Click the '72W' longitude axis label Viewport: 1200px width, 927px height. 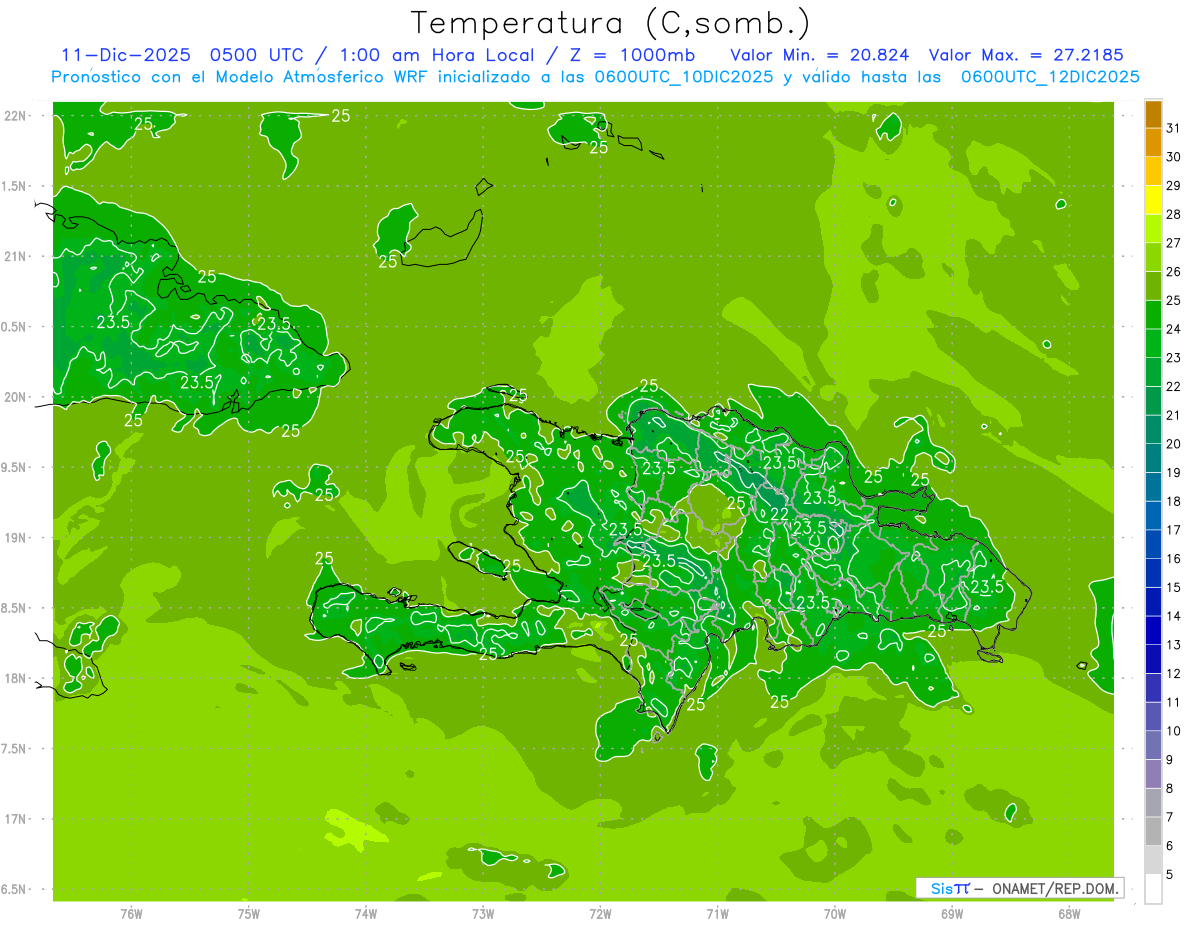(x=600, y=914)
